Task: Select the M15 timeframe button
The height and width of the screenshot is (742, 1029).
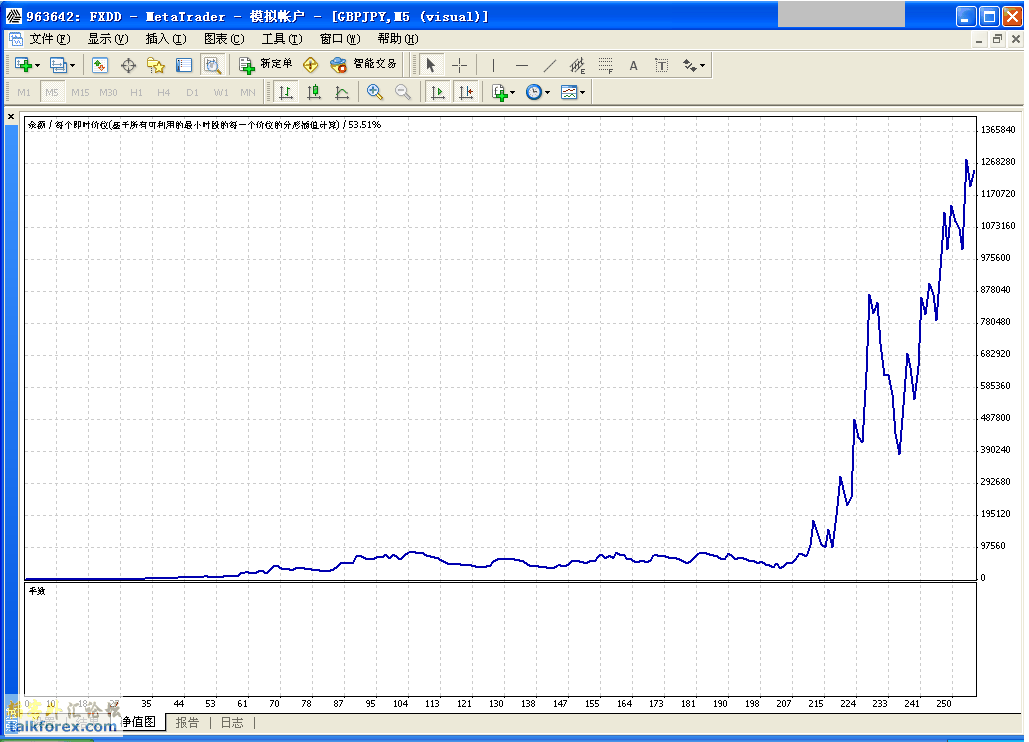Action: coord(80,93)
